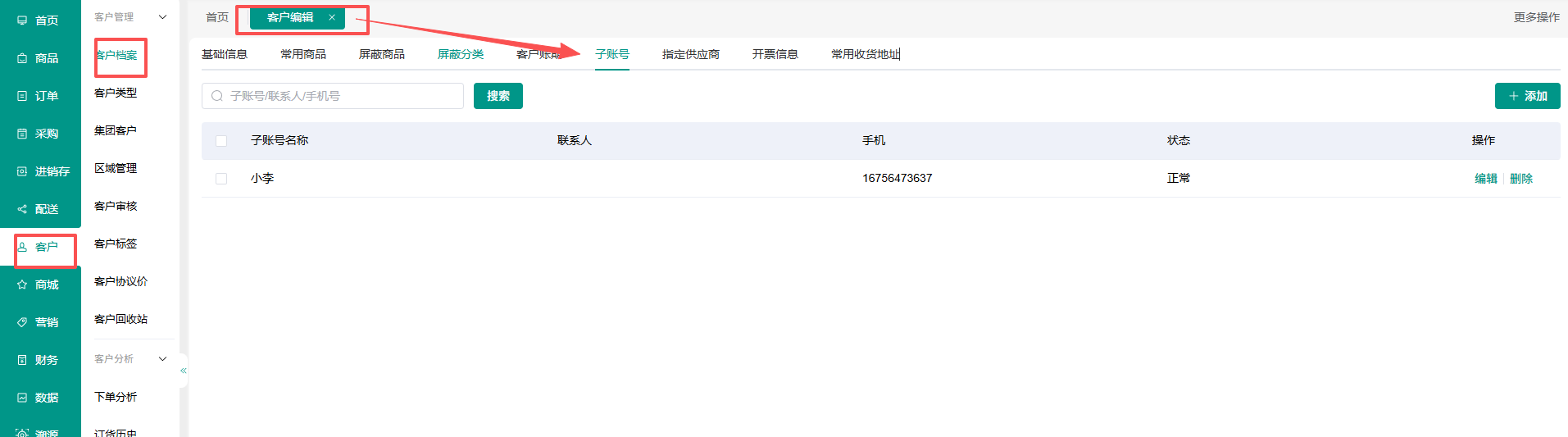Image resolution: width=1568 pixels, height=437 pixels.
Task: Open 下单分析 in the submenu
Action: point(116,397)
